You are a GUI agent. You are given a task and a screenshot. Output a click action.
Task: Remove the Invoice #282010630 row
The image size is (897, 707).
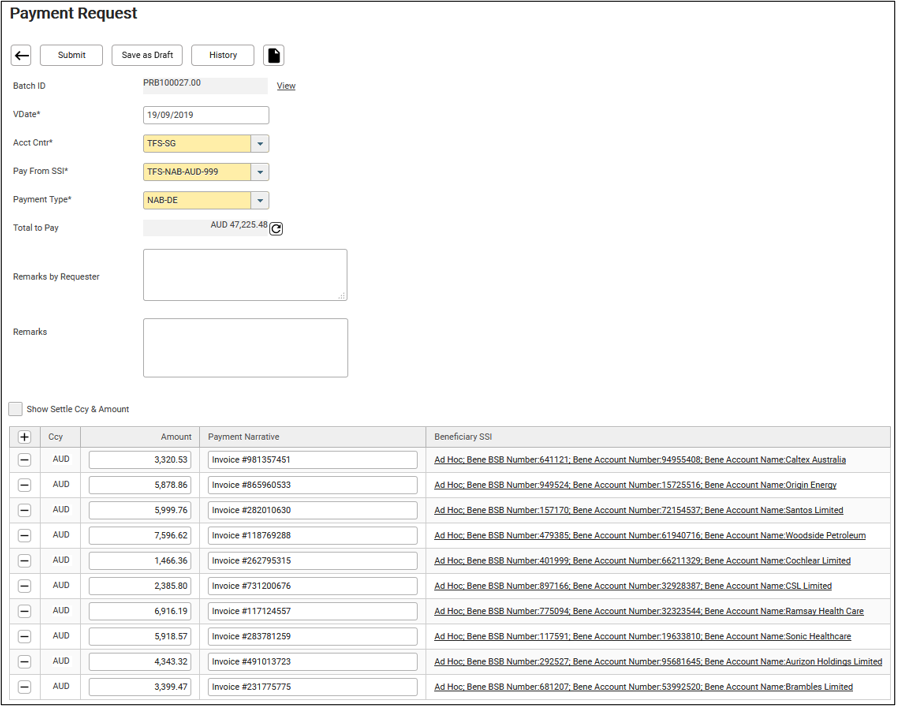click(25, 510)
